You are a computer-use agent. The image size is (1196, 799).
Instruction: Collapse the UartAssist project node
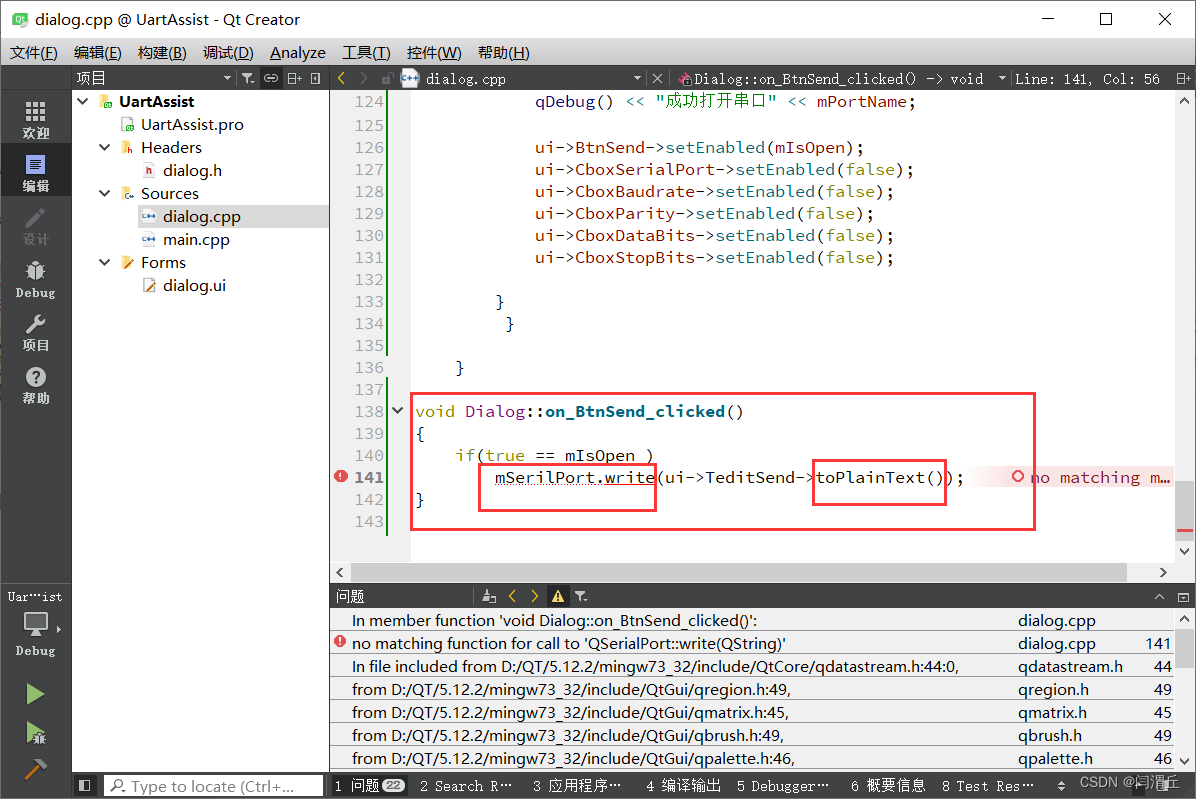click(83, 101)
